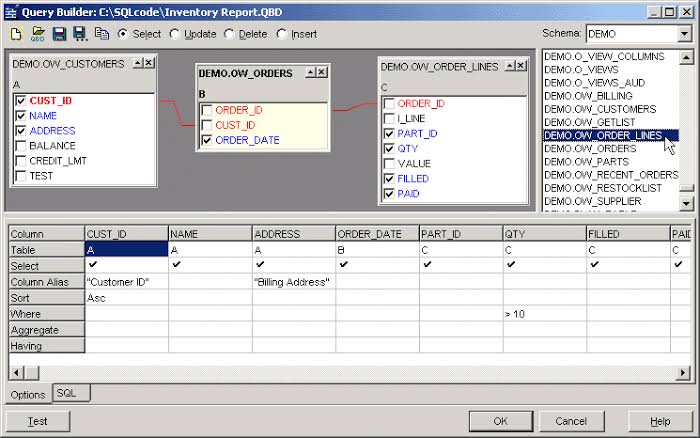Close the DEMO.OW_ORDERS table box
The image size is (700, 438).
(x=322, y=72)
